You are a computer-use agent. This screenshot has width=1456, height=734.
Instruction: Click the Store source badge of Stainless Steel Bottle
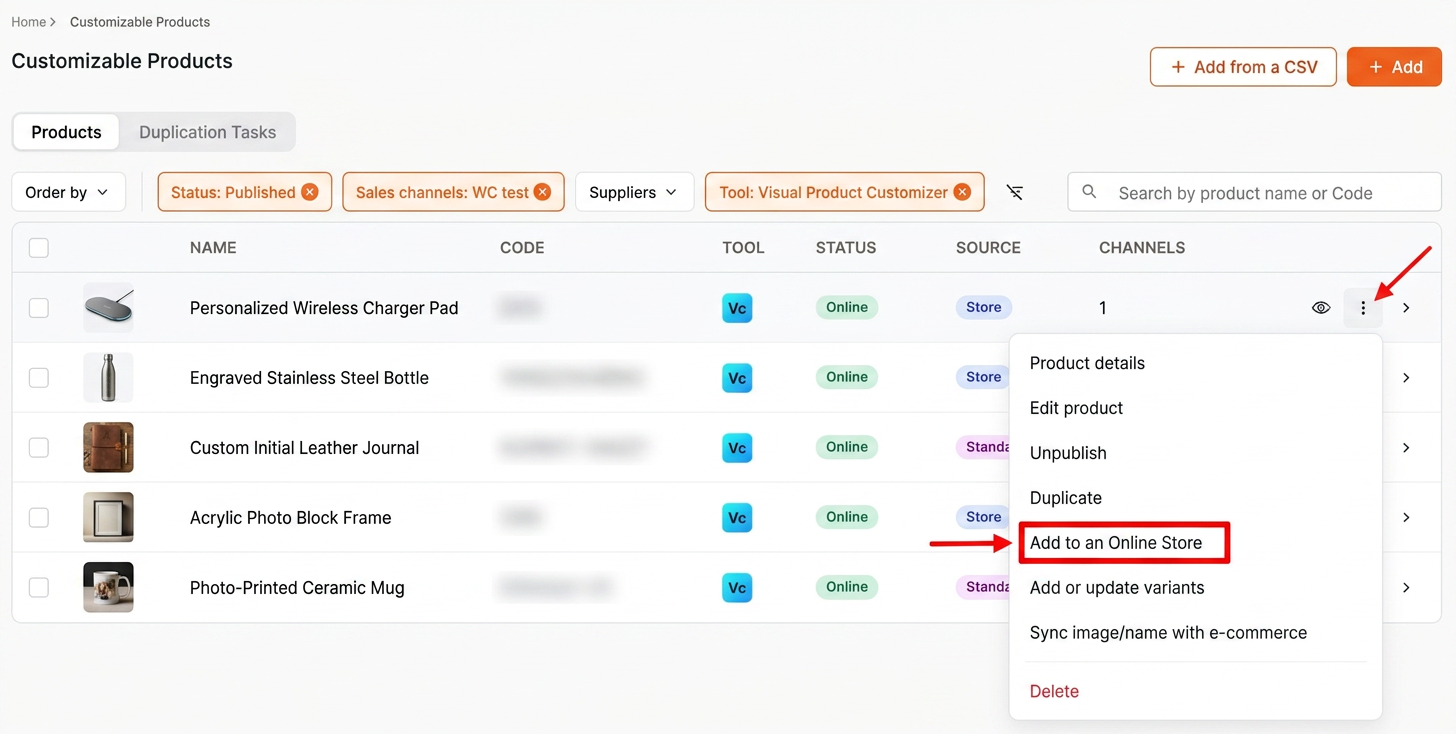[x=984, y=377]
